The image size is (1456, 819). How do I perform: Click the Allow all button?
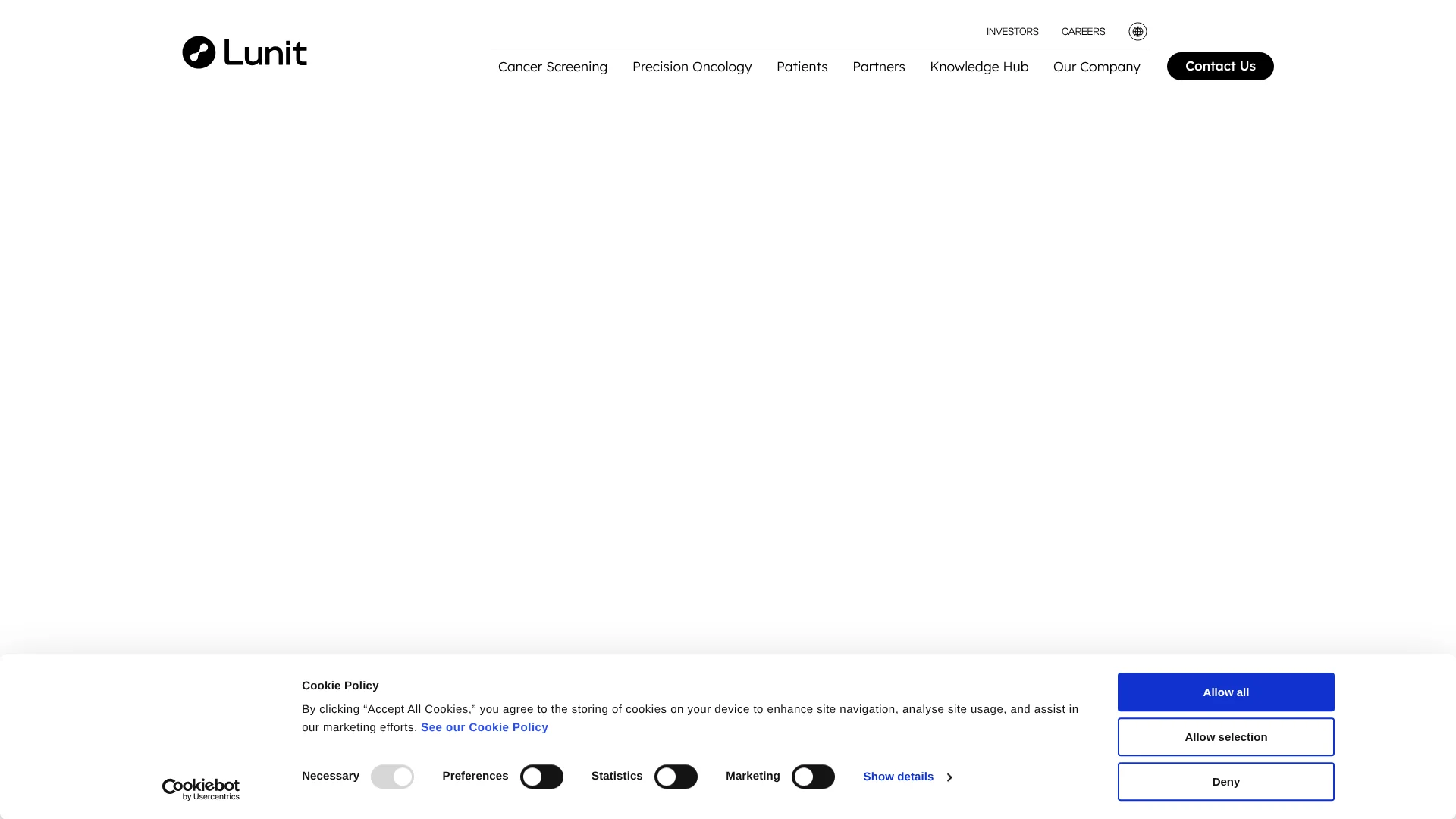click(1225, 692)
